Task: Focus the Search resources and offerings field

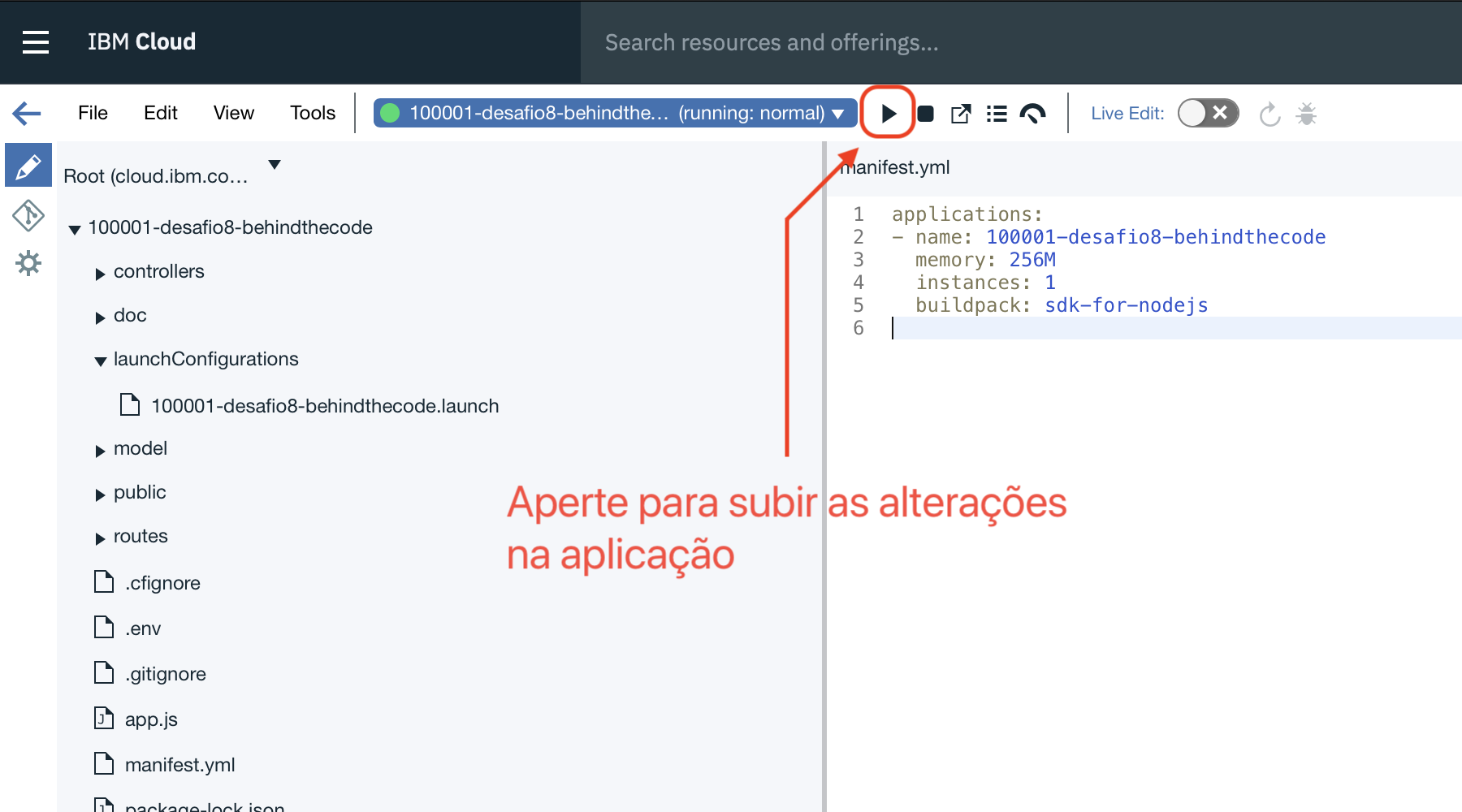Action: [1021, 42]
